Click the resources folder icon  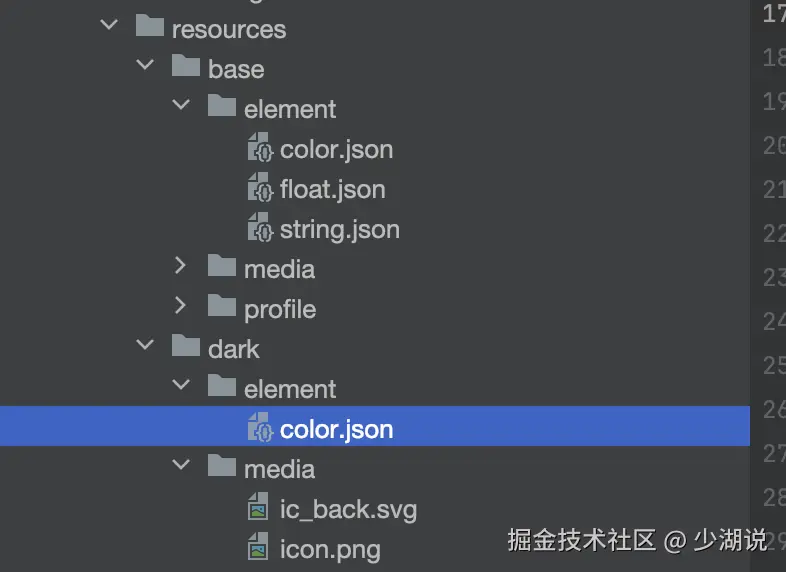pos(149,27)
